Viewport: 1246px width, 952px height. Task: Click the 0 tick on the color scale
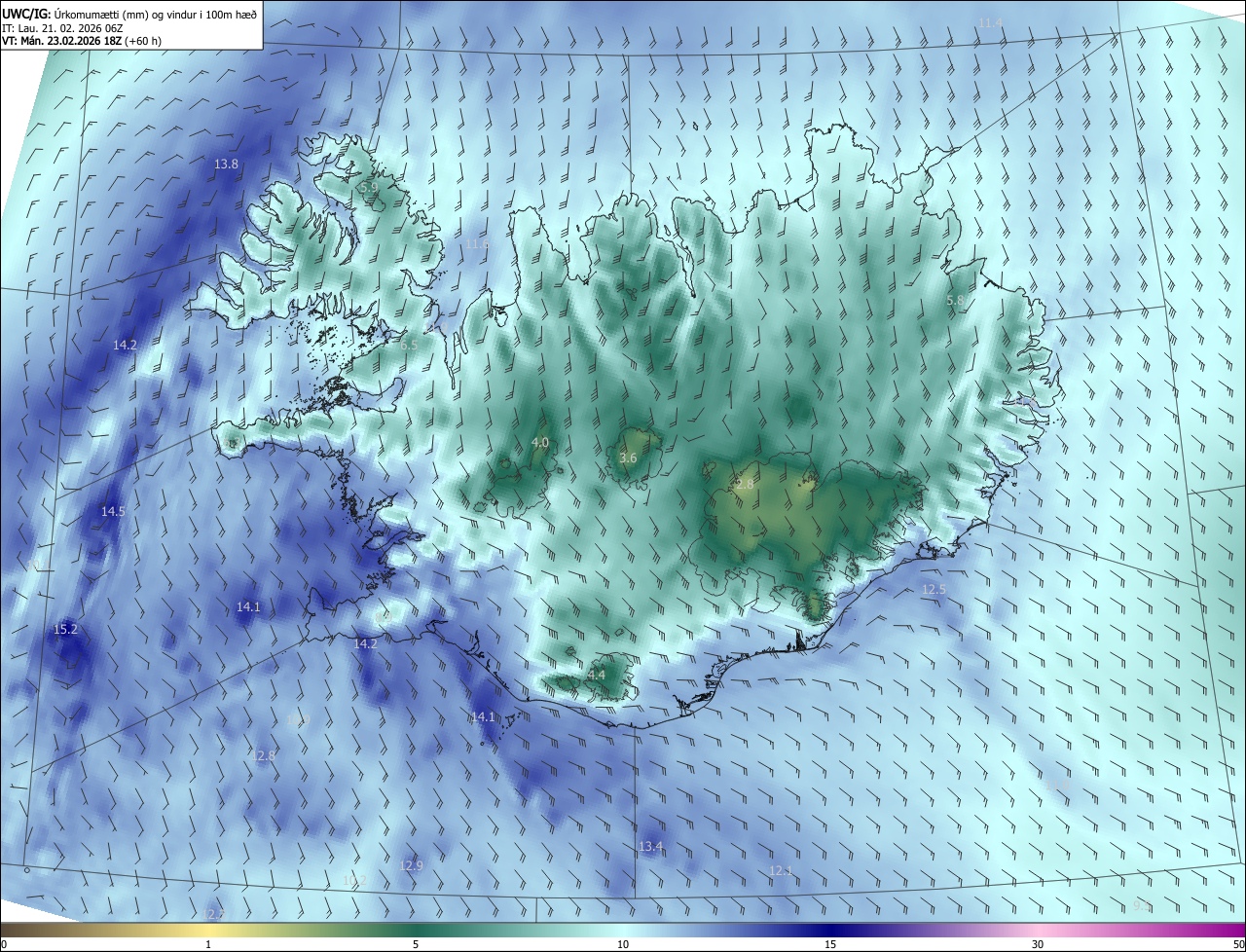pos(4,944)
